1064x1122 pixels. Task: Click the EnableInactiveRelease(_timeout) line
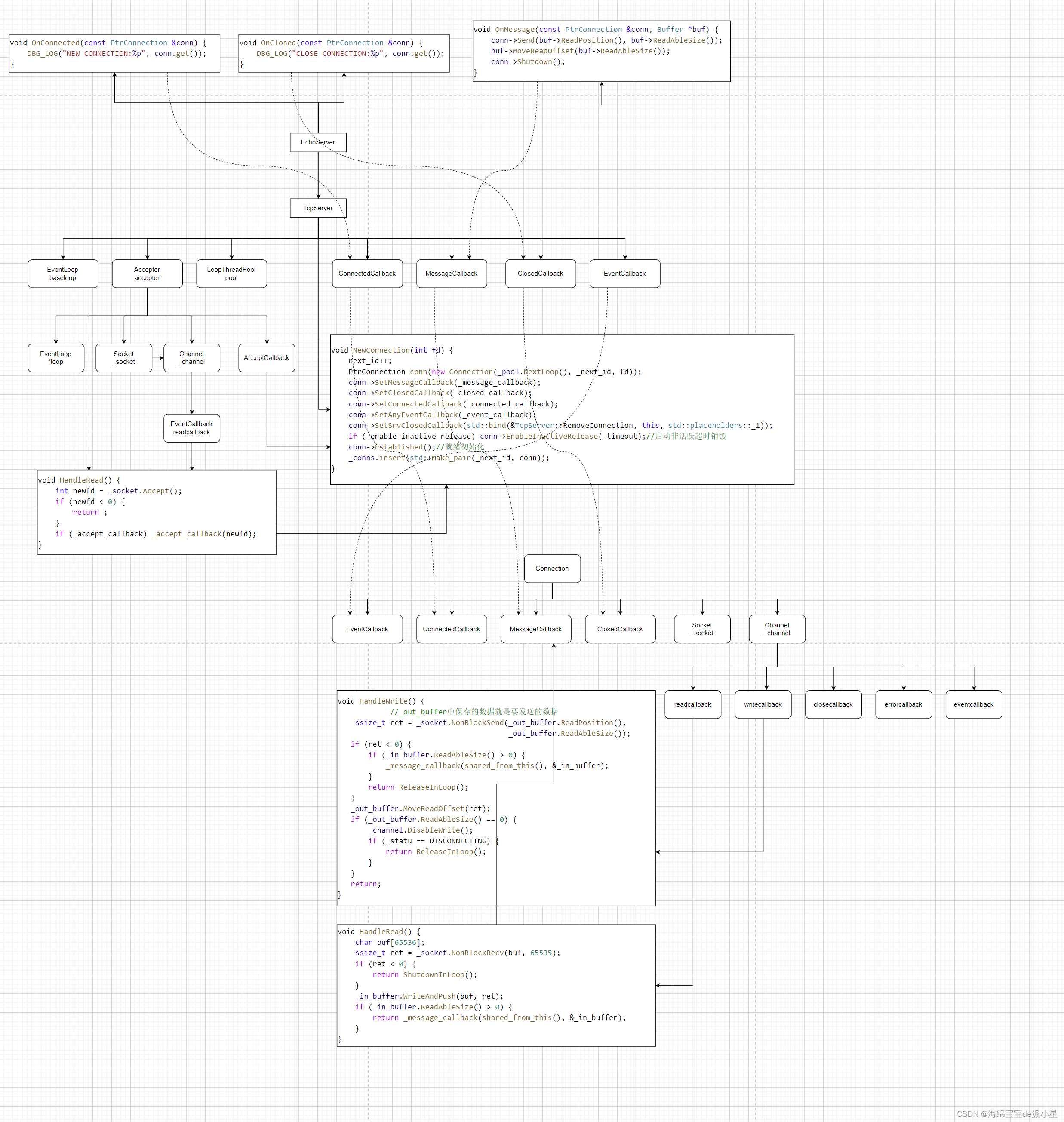pyautogui.click(x=537, y=437)
